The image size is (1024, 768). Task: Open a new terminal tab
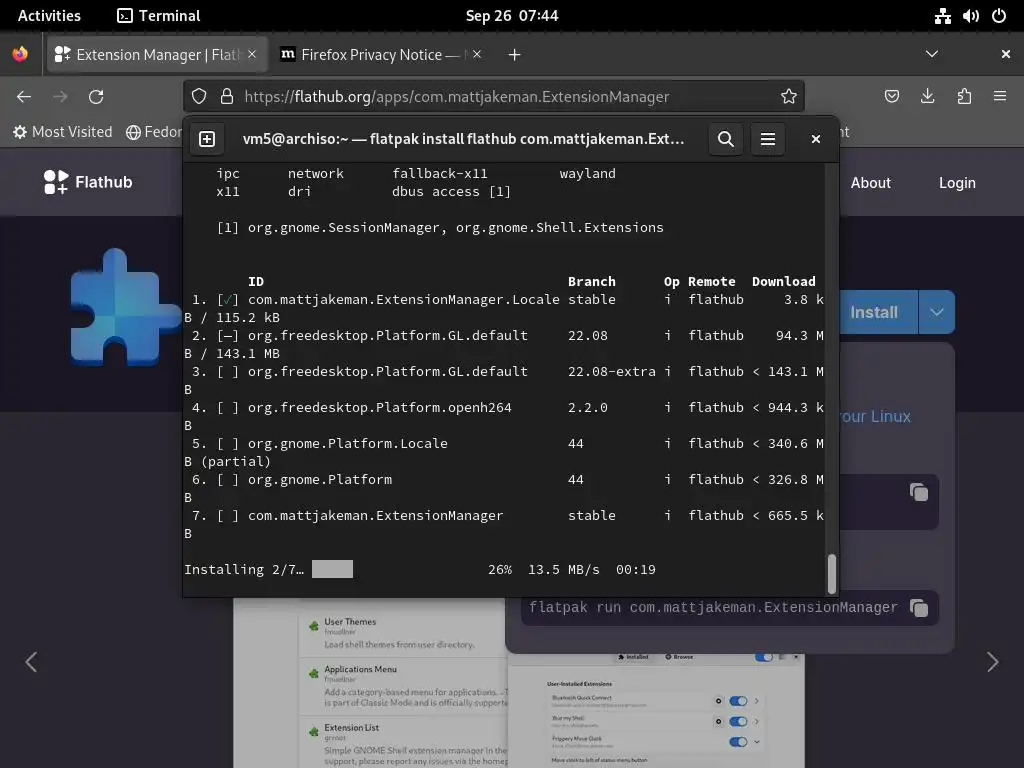click(207, 139)
